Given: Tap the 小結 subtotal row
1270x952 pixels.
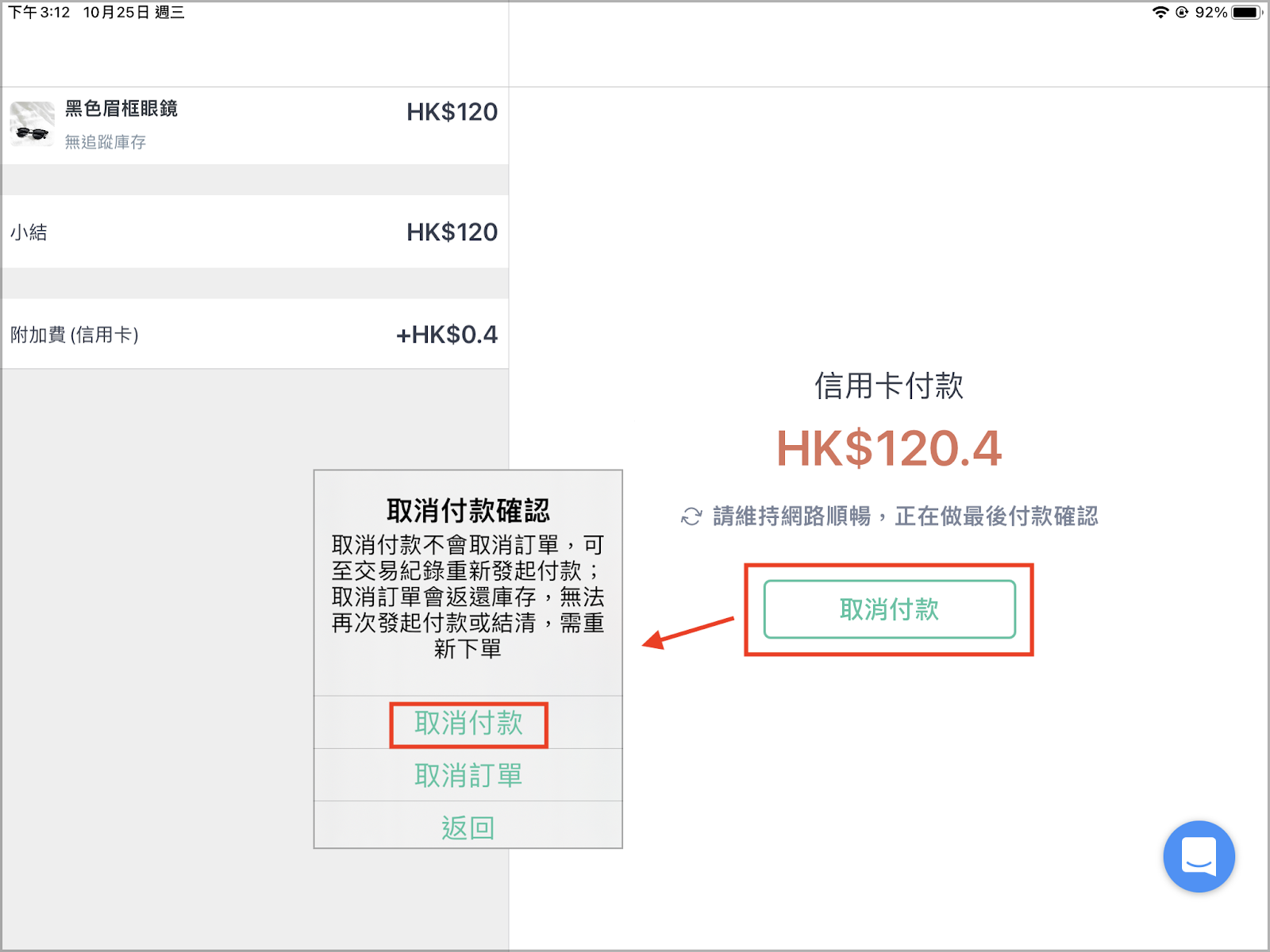Looking at the screenshot, I should tap(255, 232).
